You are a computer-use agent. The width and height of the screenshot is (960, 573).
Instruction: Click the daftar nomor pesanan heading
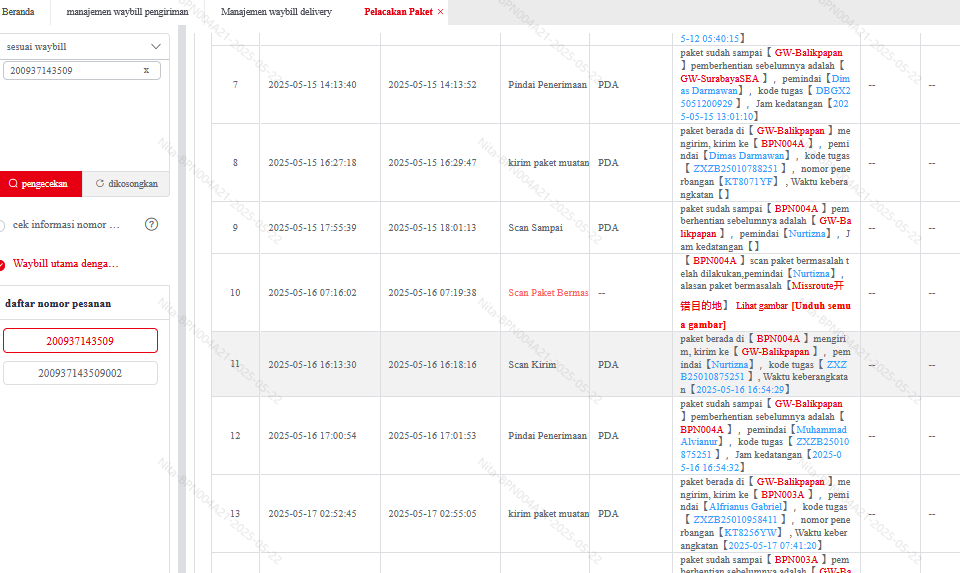coord(58,304)
